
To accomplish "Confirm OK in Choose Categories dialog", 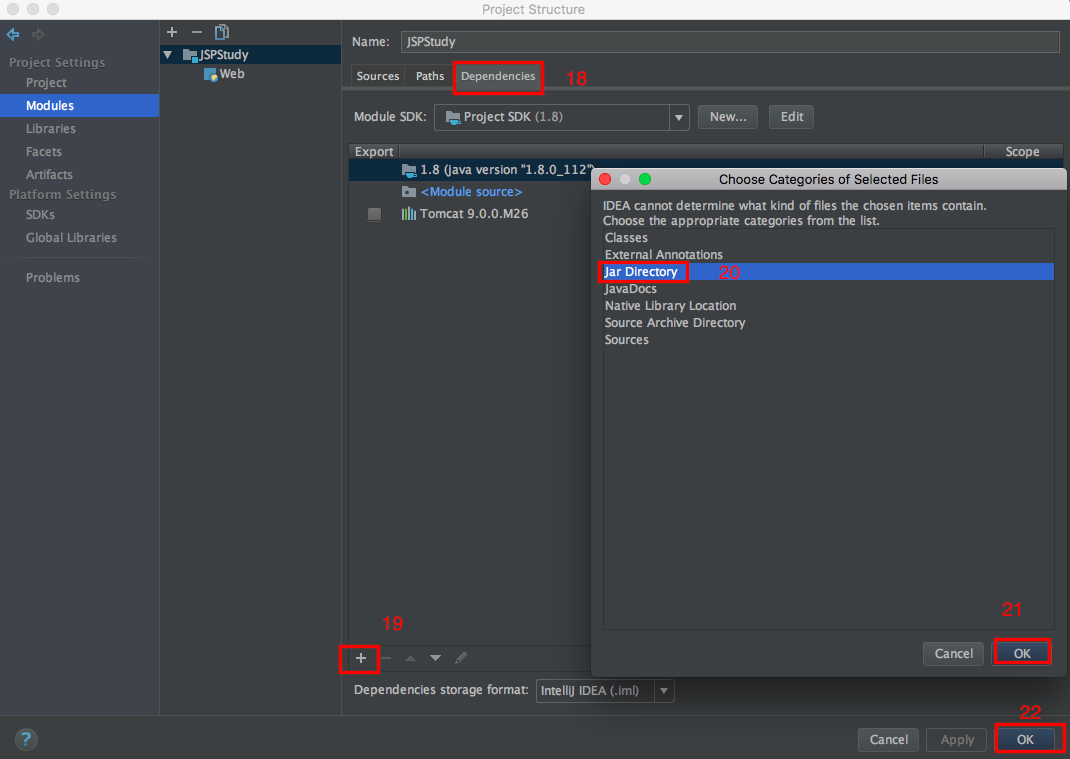I will (x=1022, y=653).
